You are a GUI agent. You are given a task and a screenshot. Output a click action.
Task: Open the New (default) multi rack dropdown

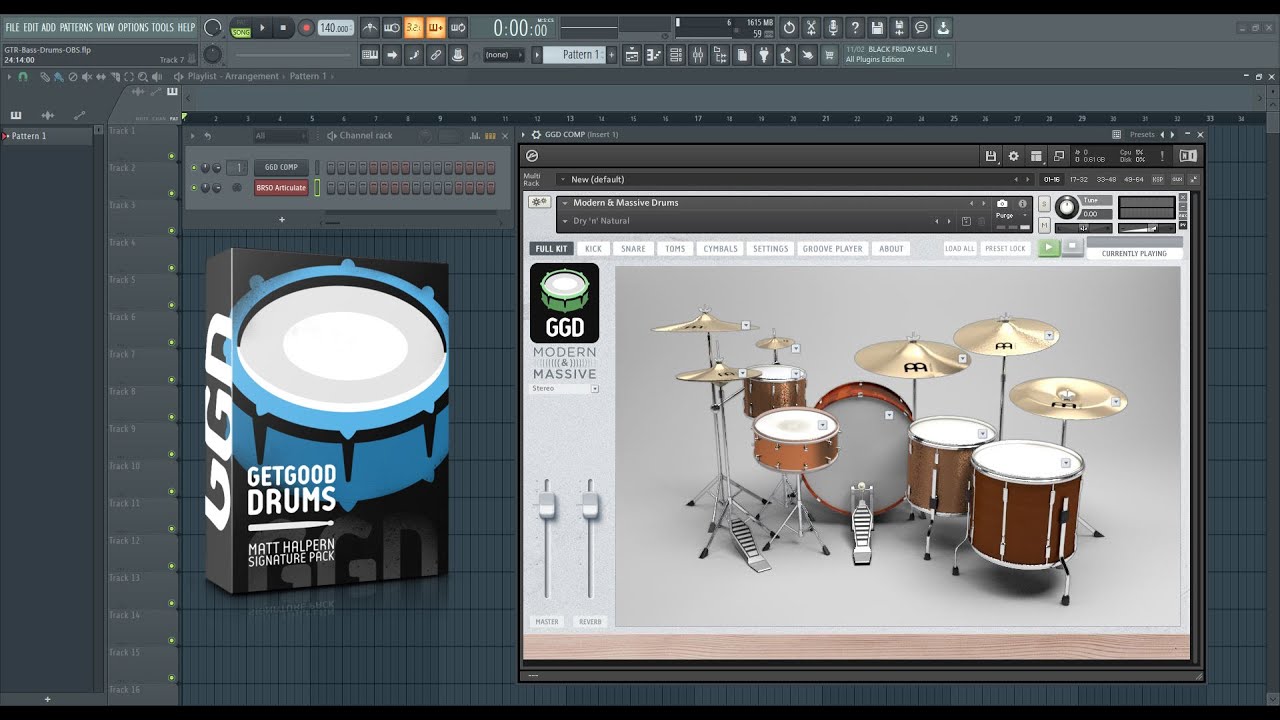point(795,179)
